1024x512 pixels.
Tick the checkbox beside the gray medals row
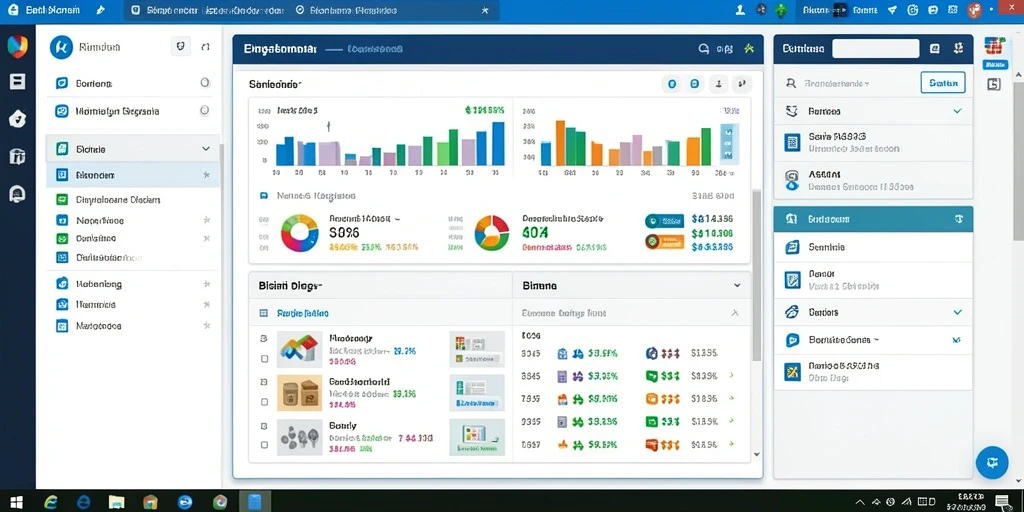point(264,445)
